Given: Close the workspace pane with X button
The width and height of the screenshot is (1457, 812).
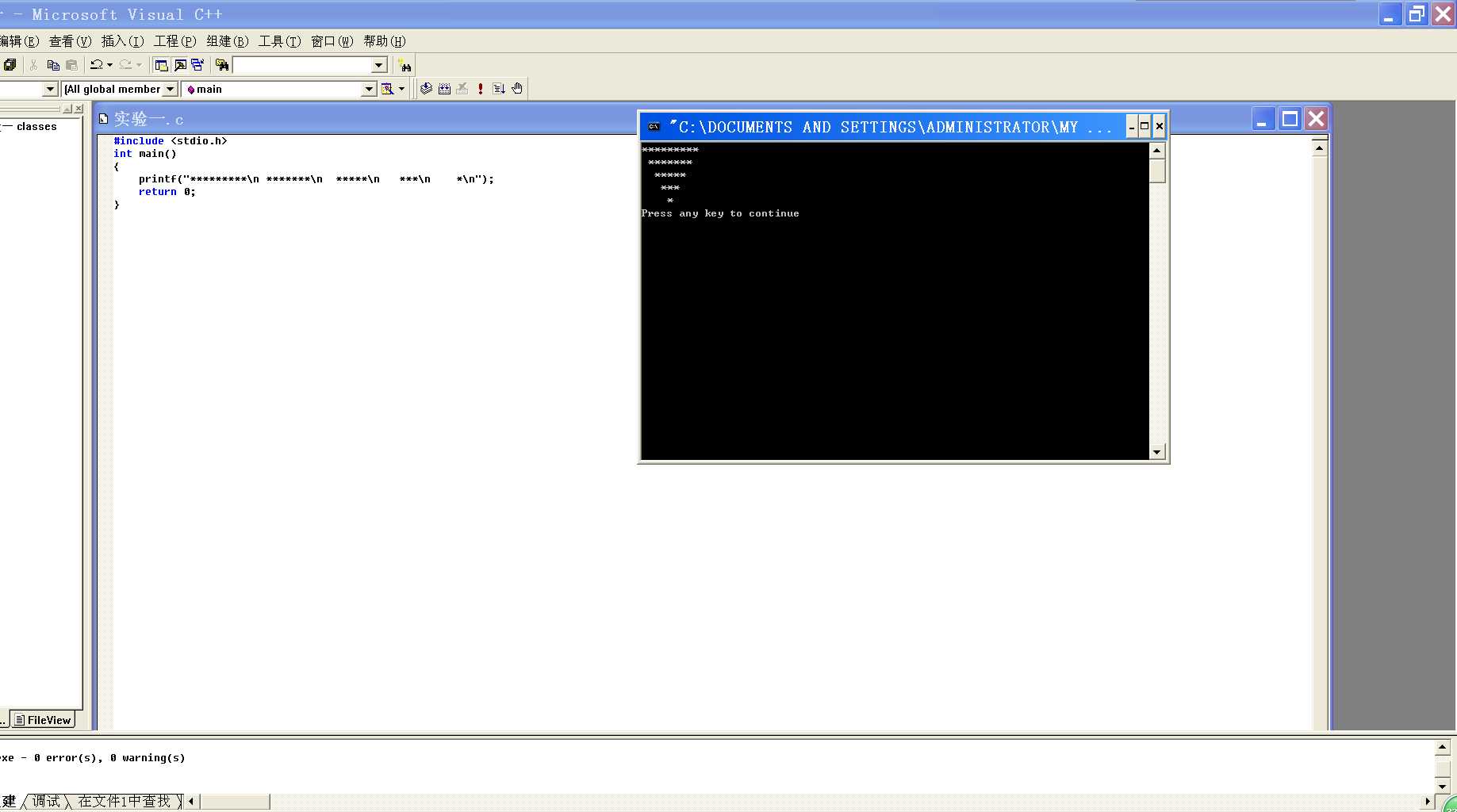Looking at the screenshot, I should [79, 109].
